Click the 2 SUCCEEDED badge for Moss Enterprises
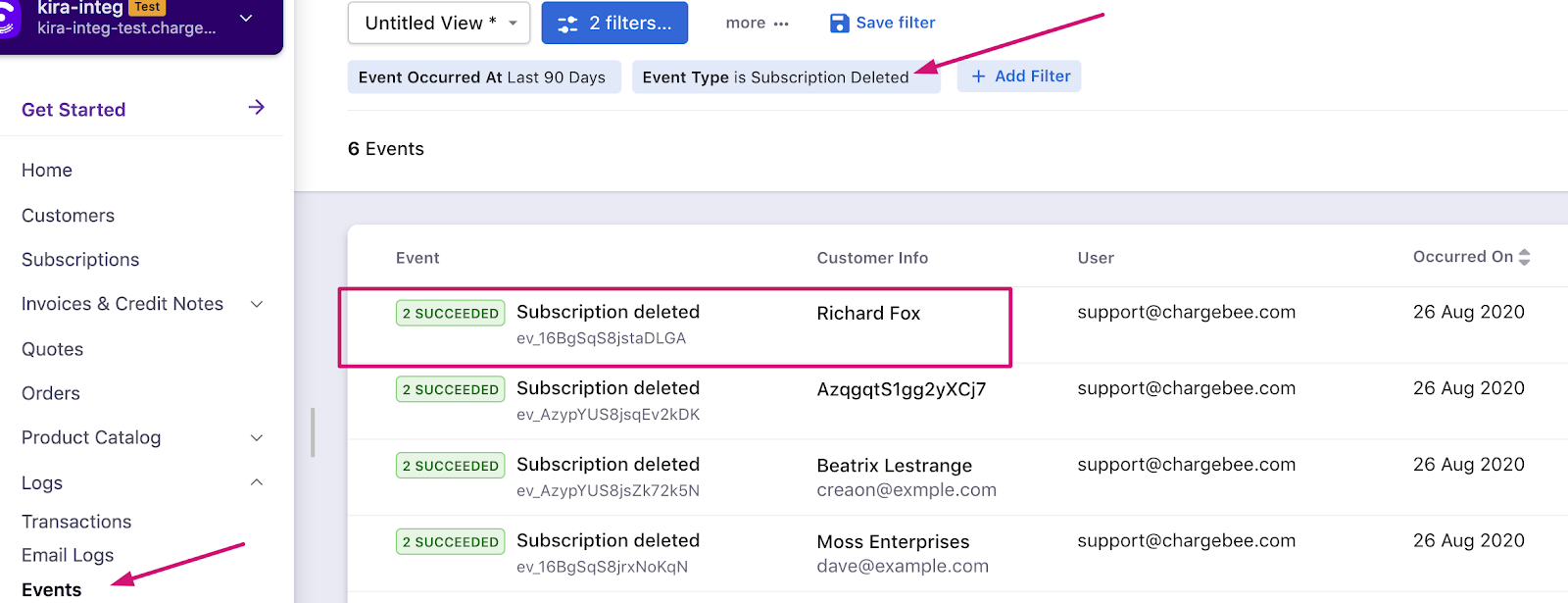The height and width of the screenshot is (603, 1568). coord(451,541)
